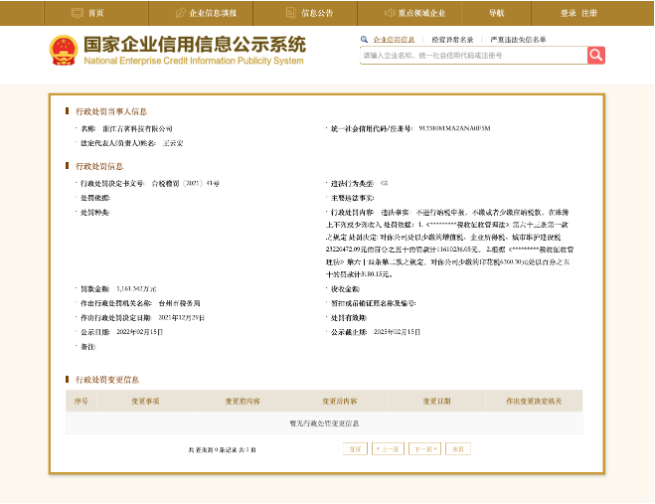Click the 没收金额 label
The height and width of the screenshot is (504, 655).
click(x=345, y=289)
